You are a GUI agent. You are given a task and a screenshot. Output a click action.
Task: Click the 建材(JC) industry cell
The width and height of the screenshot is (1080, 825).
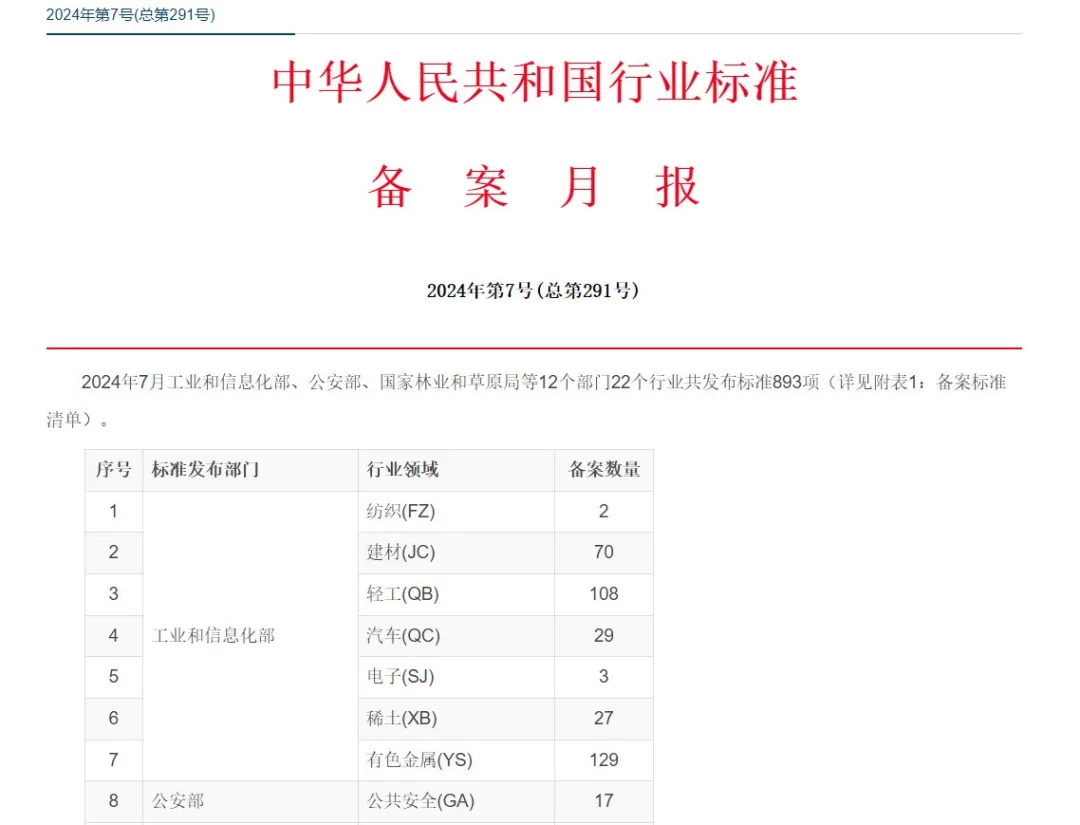tap(401, 552)
